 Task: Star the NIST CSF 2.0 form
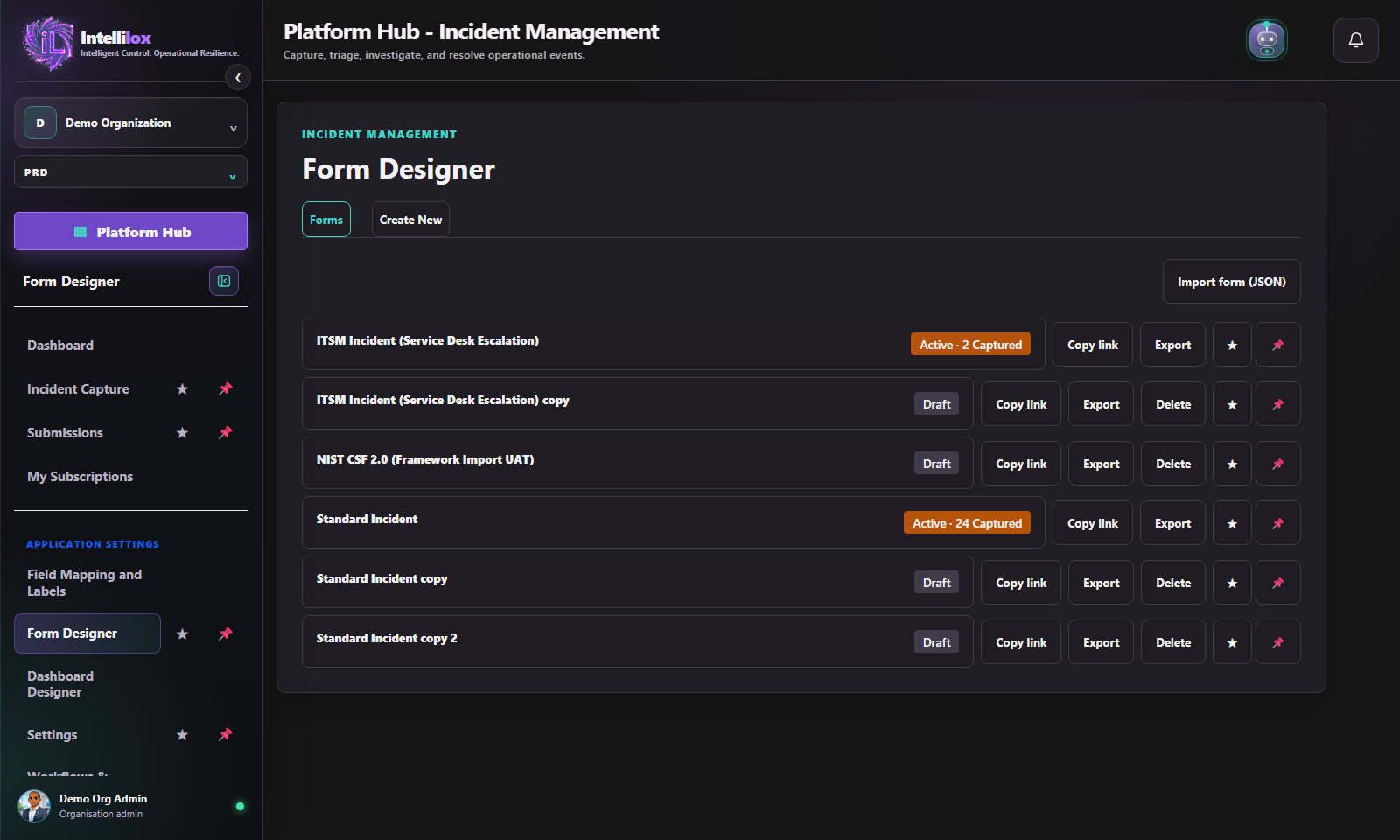(1232, 464)
